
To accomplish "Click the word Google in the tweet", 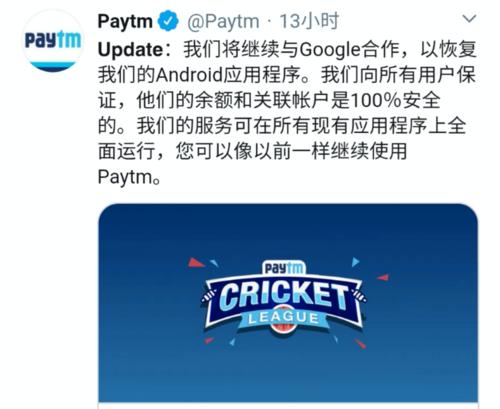I will (330, 50).
